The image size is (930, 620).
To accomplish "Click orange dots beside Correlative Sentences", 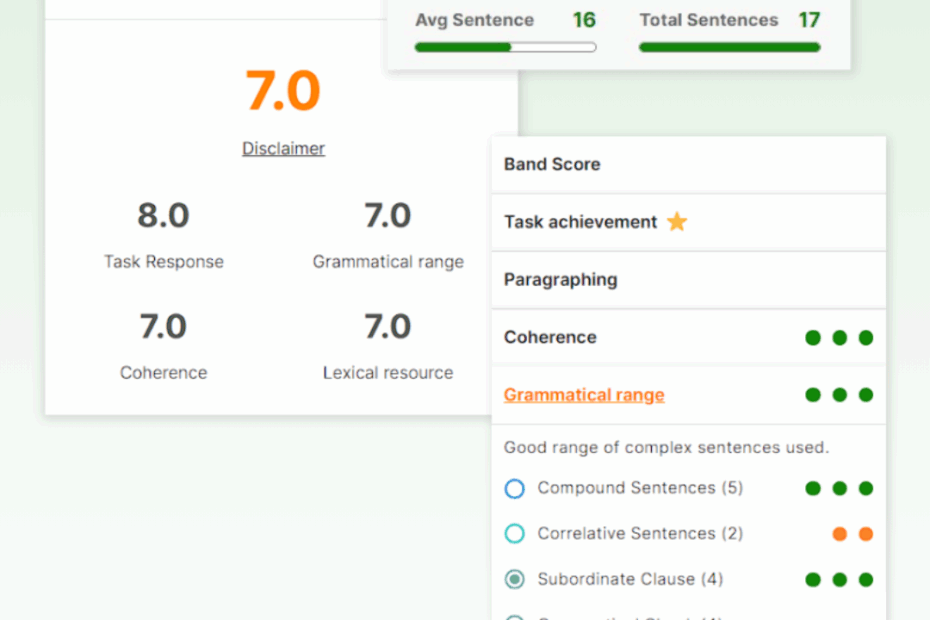I will point(852,534).
